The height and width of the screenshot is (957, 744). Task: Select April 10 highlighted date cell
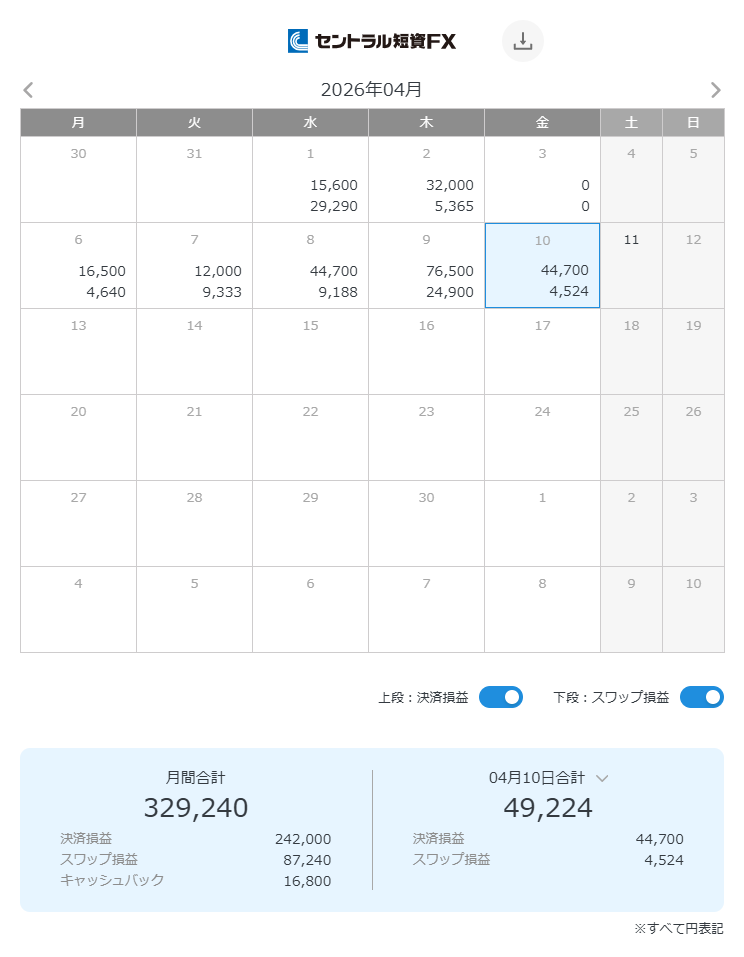(x=542, y=266)
